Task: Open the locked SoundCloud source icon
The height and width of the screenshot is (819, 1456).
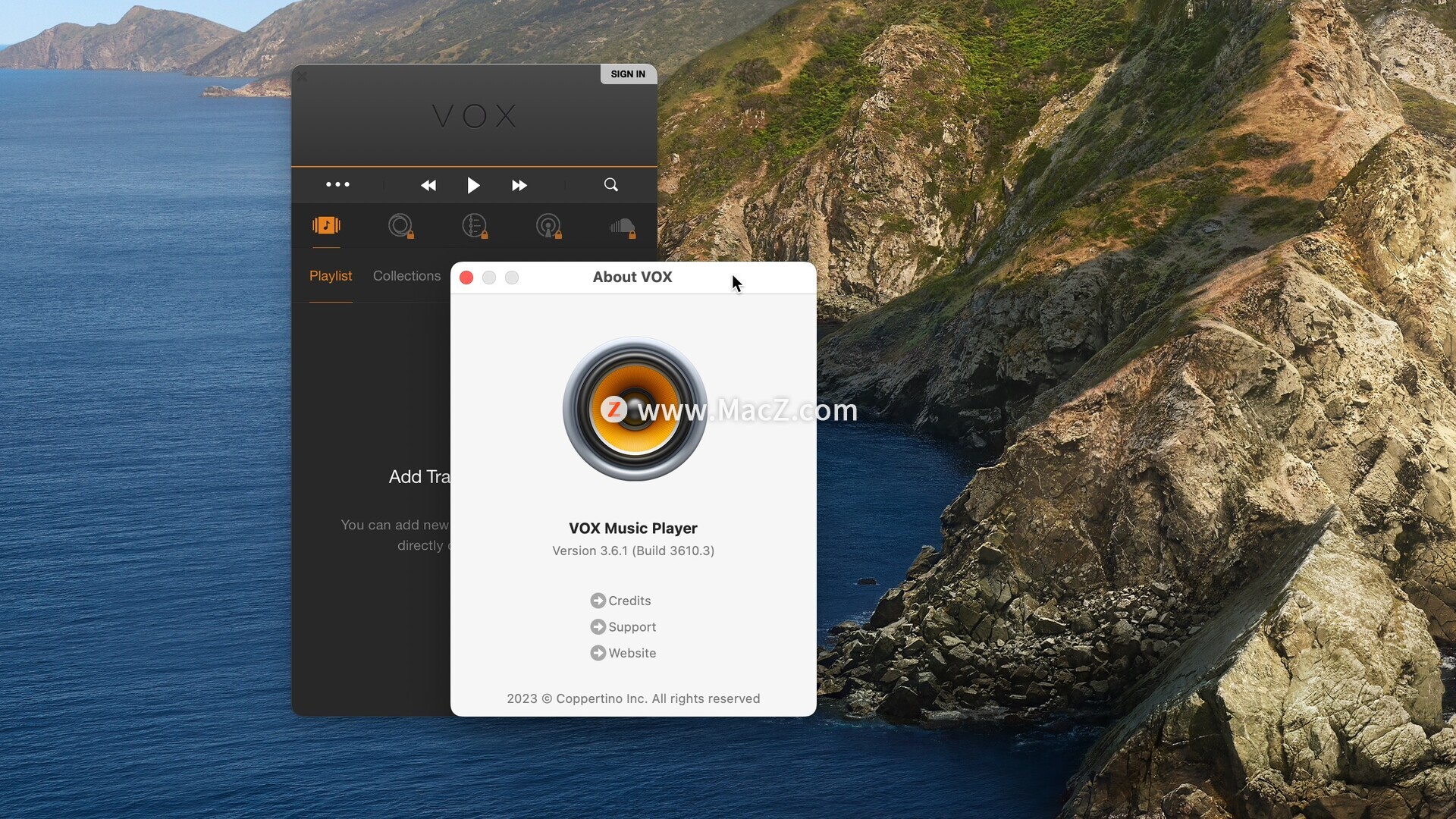Action: [622, 227]
